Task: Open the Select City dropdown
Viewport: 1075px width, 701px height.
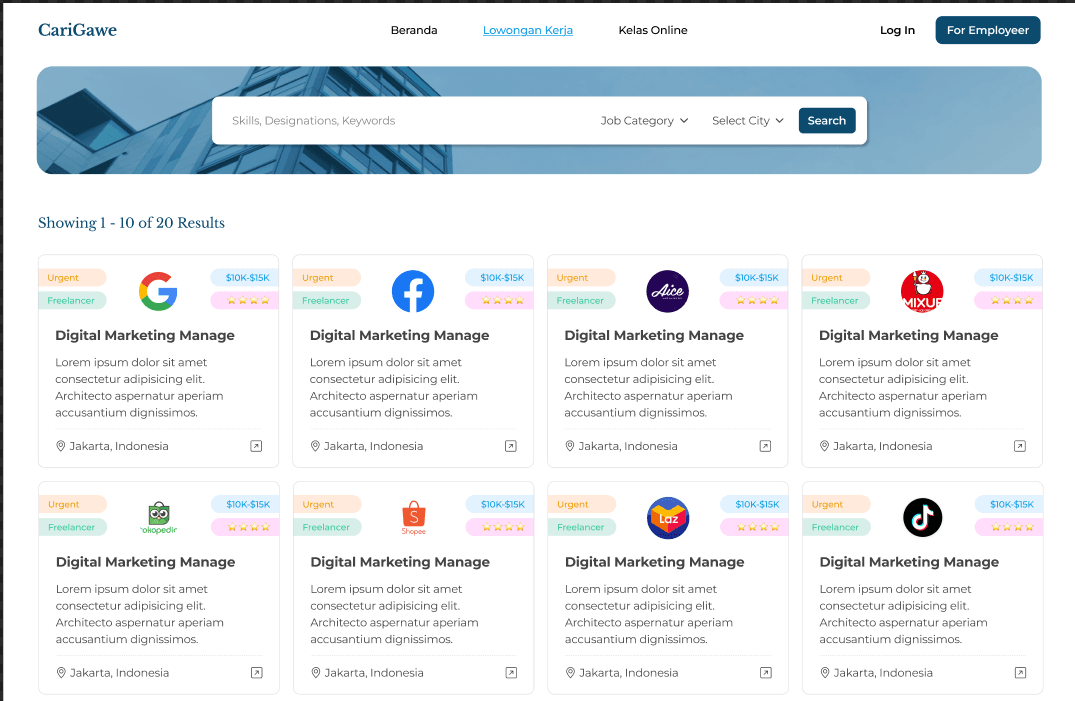Action: 748,121
